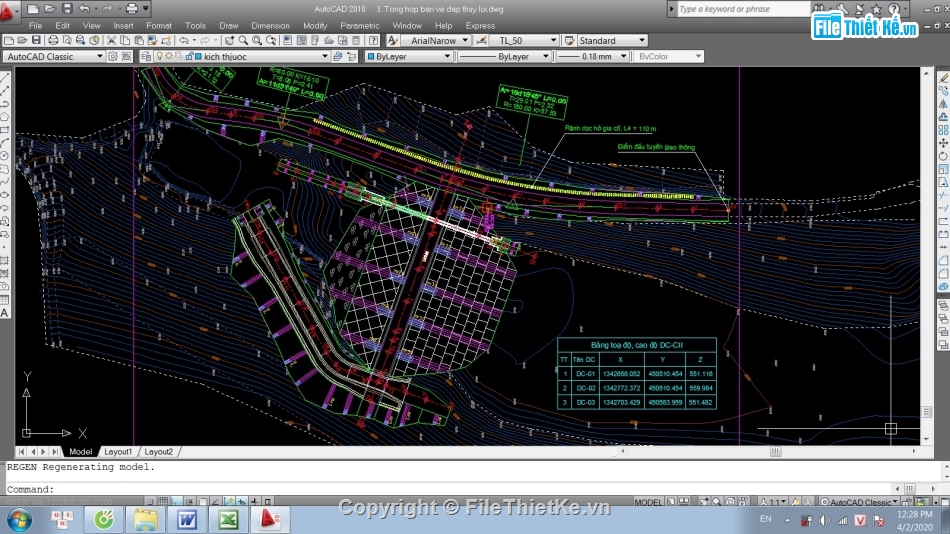Click the layer color swatch in layer dropdown
Viewport: 950px width, 534px height.
point(199,56)
